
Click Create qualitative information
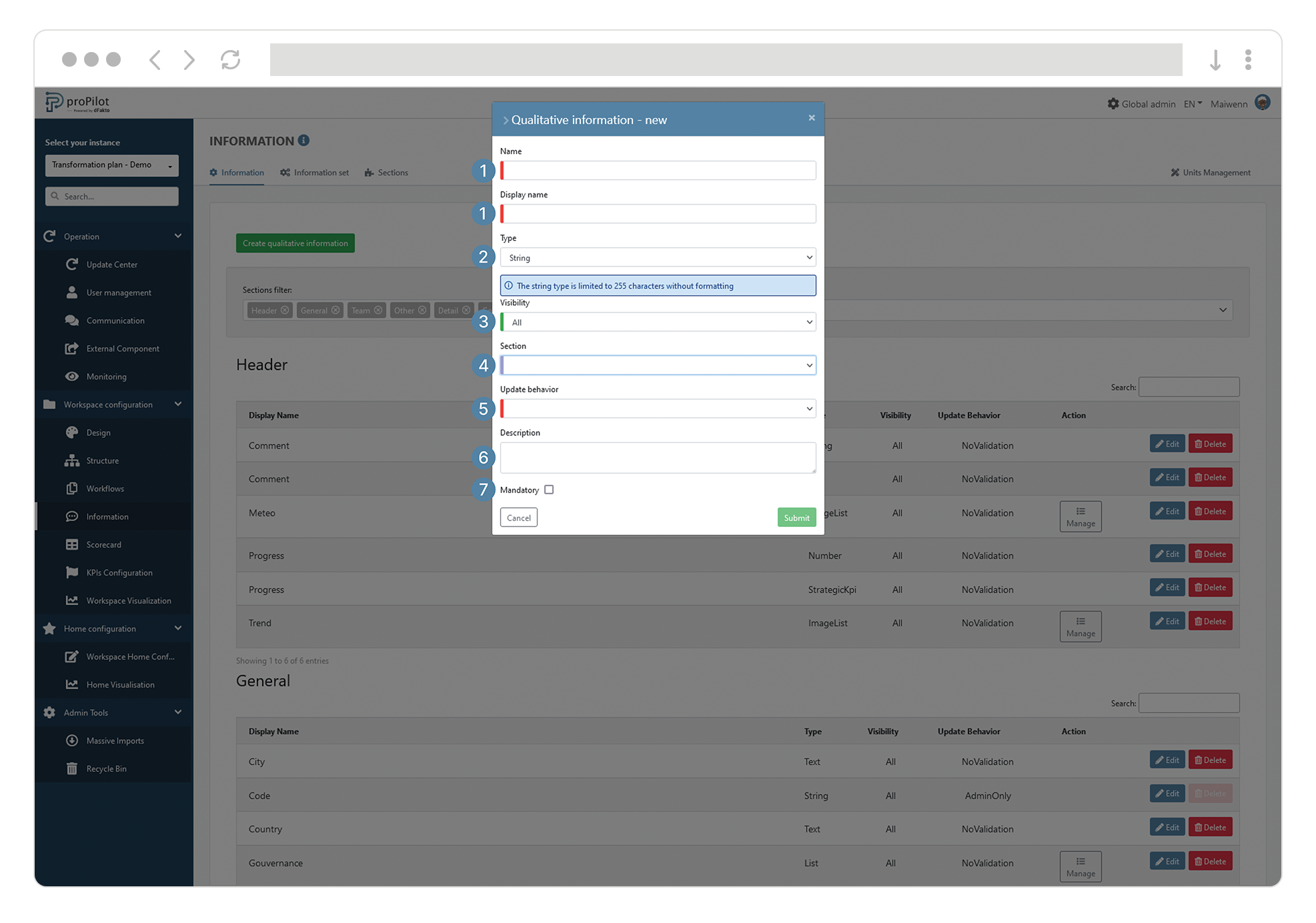coord(295,243)
